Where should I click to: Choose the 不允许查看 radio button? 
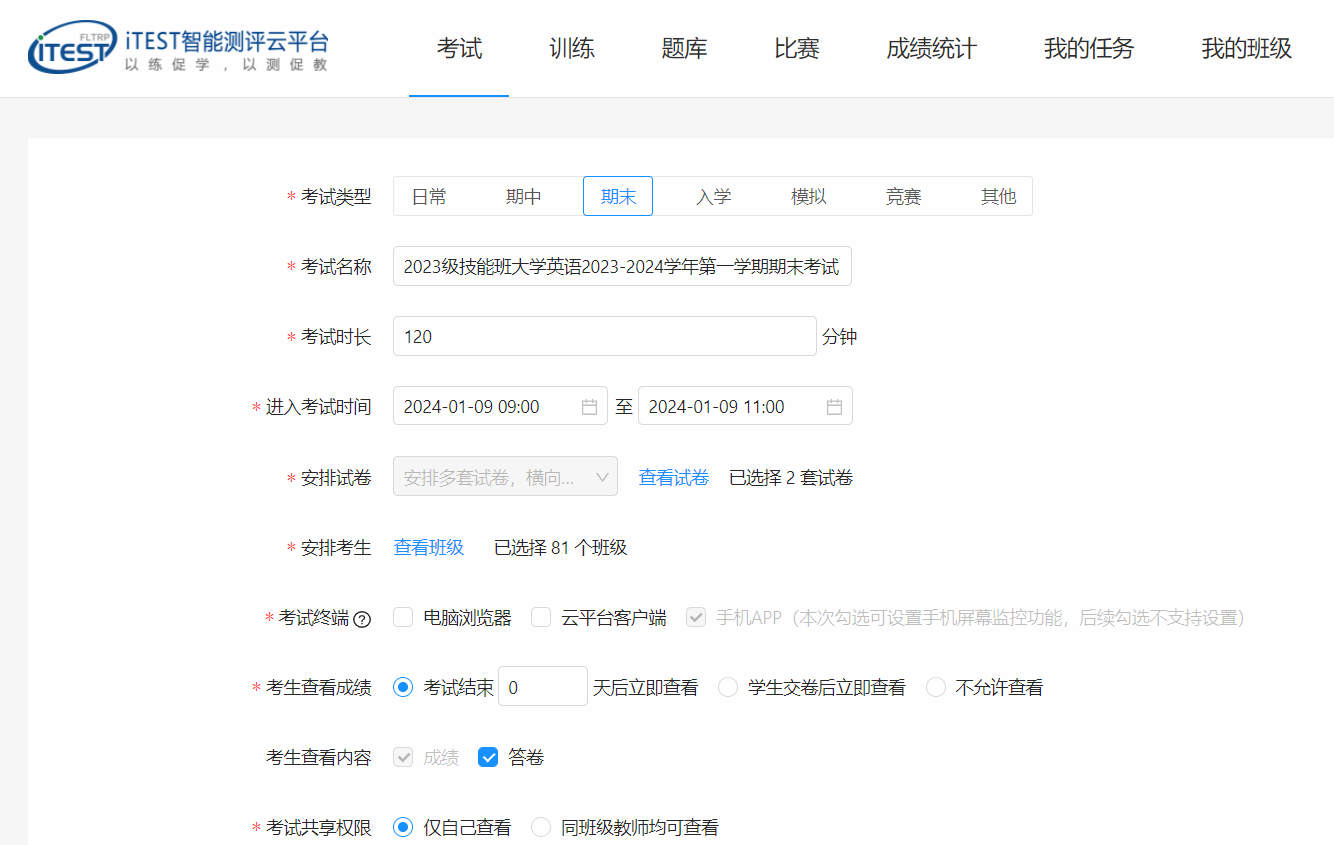click(936, 688)
